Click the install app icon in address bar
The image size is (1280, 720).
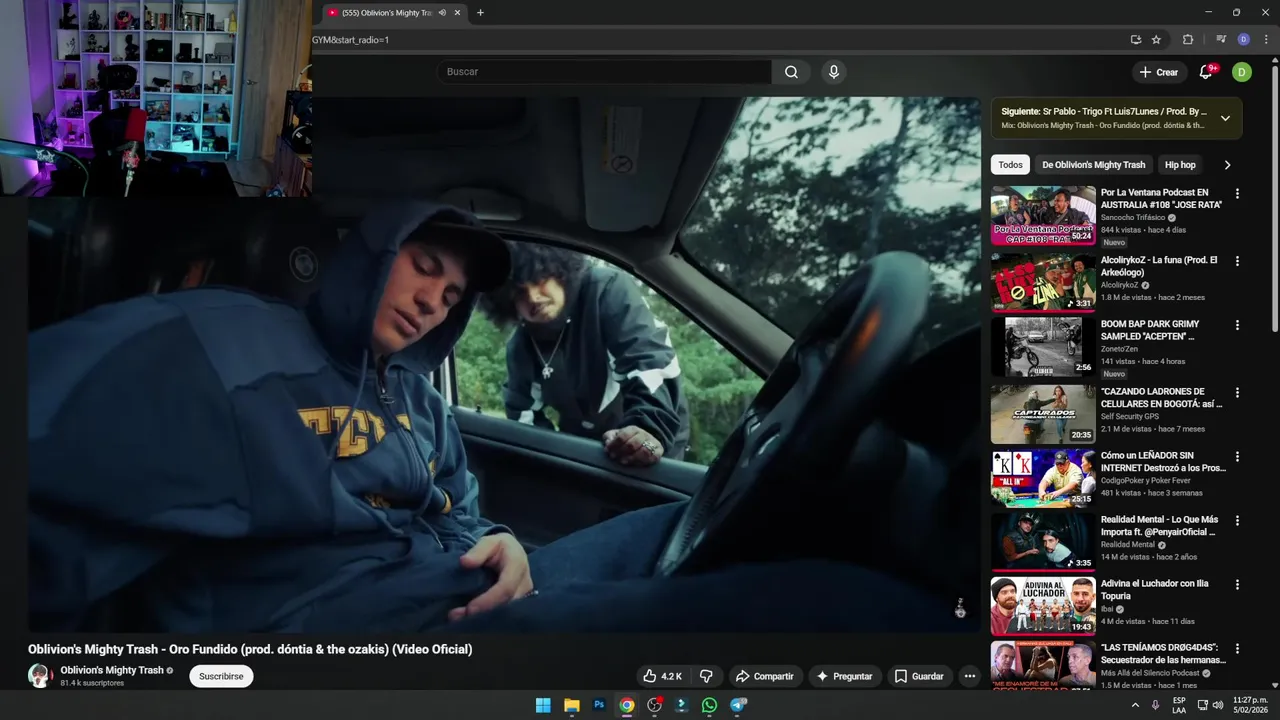tap(1135, 40)
